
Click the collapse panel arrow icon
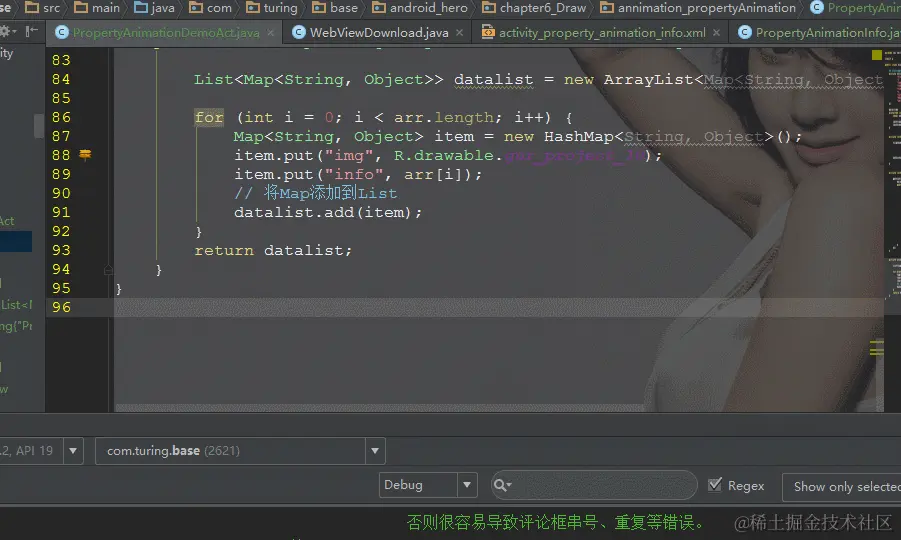(x=32, y=31)
